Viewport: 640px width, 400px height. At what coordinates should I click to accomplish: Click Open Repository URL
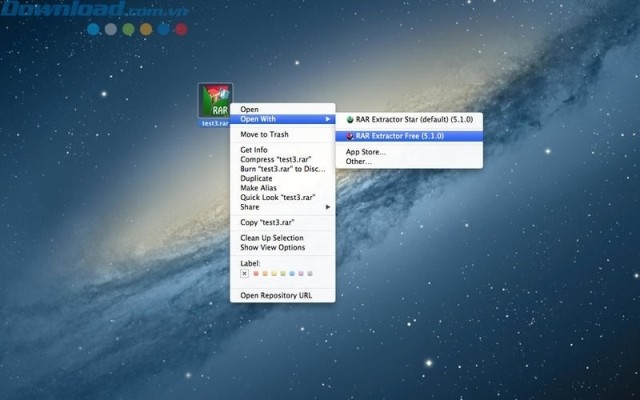pos(278,295)
